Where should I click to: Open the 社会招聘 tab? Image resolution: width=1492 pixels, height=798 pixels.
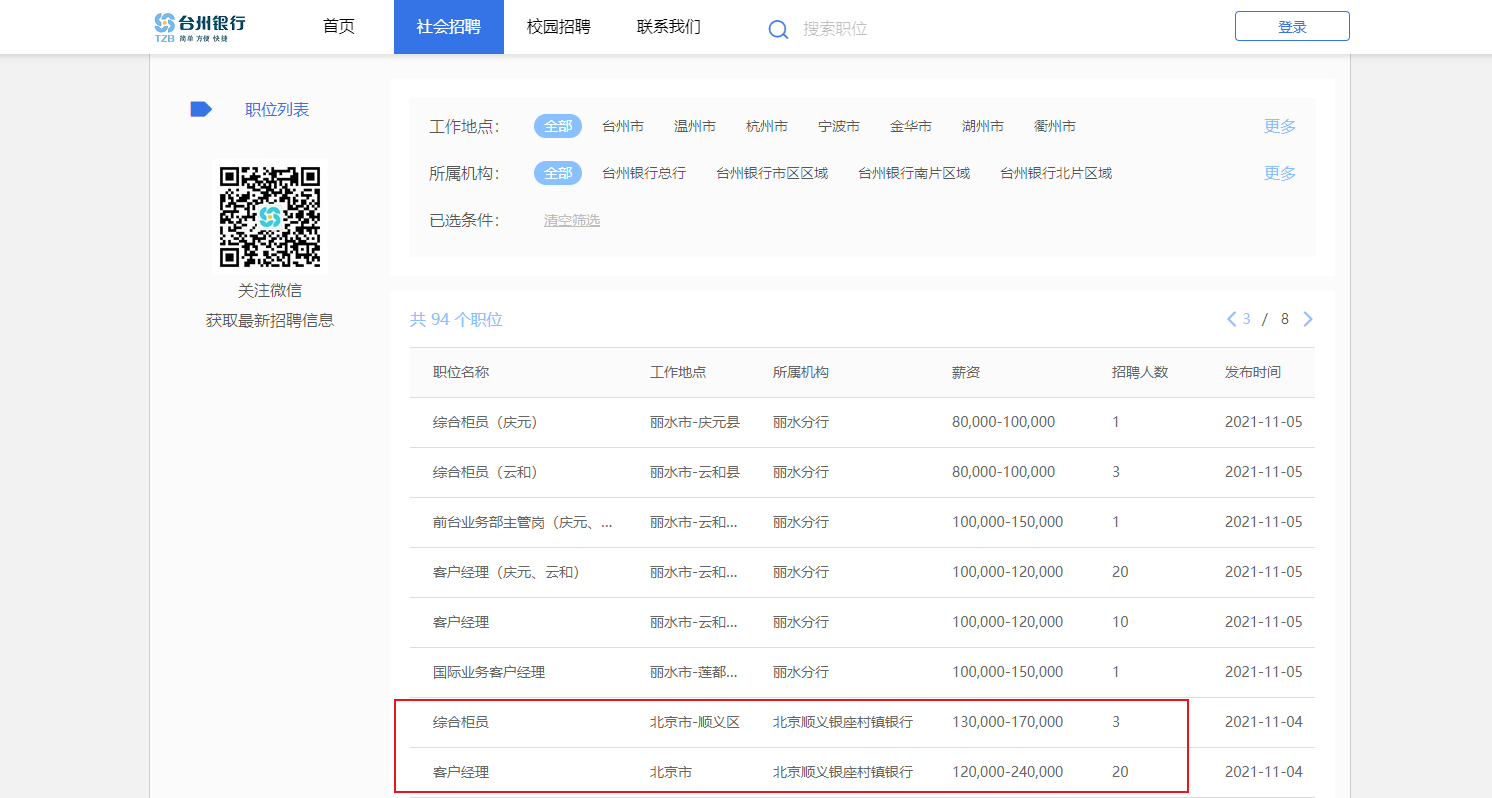(448, 27)
